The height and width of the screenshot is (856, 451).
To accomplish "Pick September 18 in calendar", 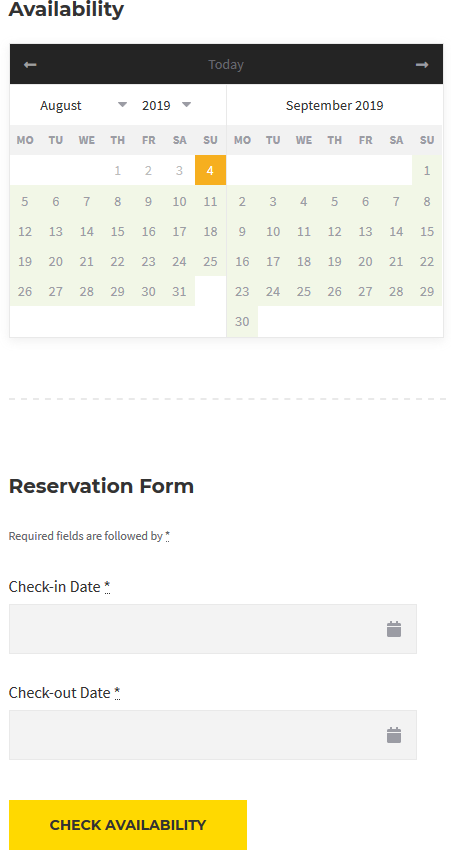I will [x=304, y=261].
